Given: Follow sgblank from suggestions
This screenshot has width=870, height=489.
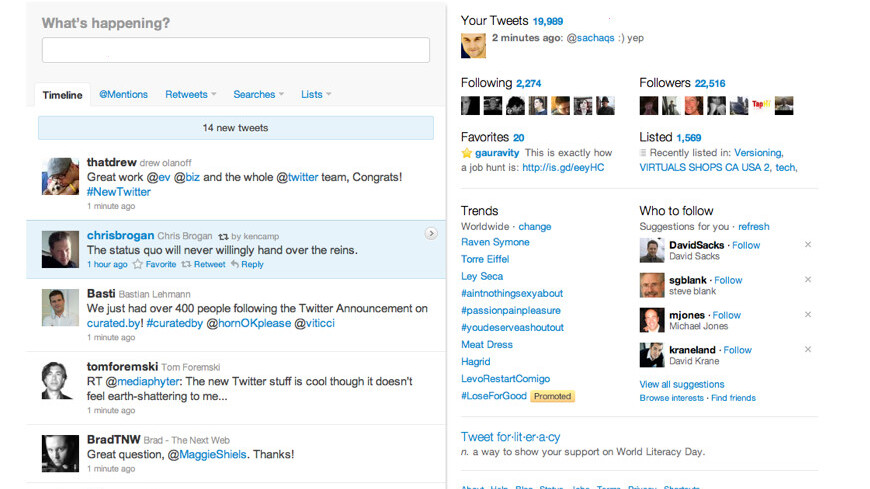Looking at the screenshot, I should (728, 280).
